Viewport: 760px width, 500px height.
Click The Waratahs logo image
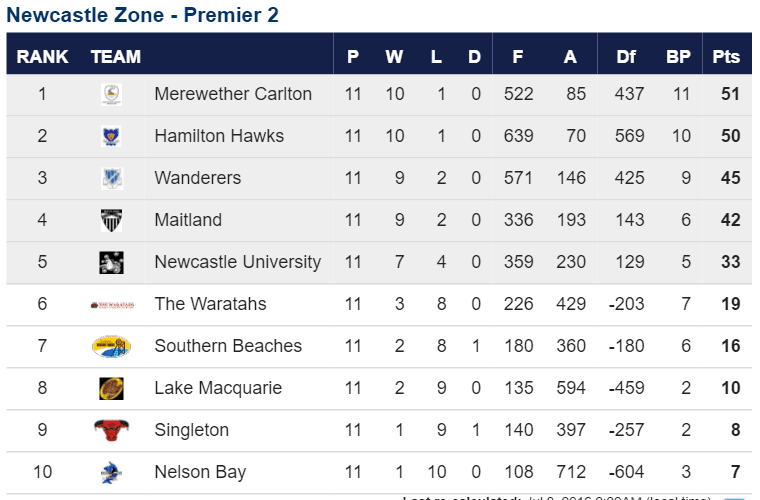tap(112, 305)
